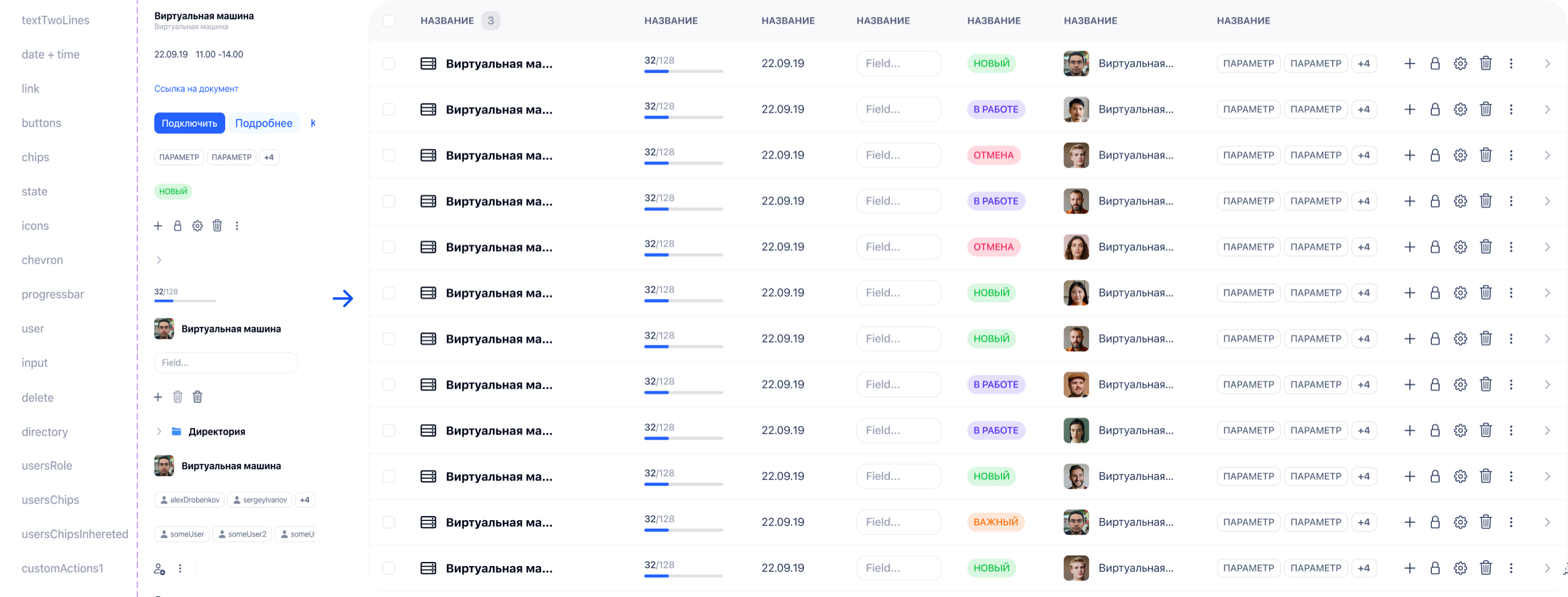Expand the ВАЖНЫЙ row using its right-edge chevron
The width and height of the screenshot is (1568, 597).
point(1547,522)
